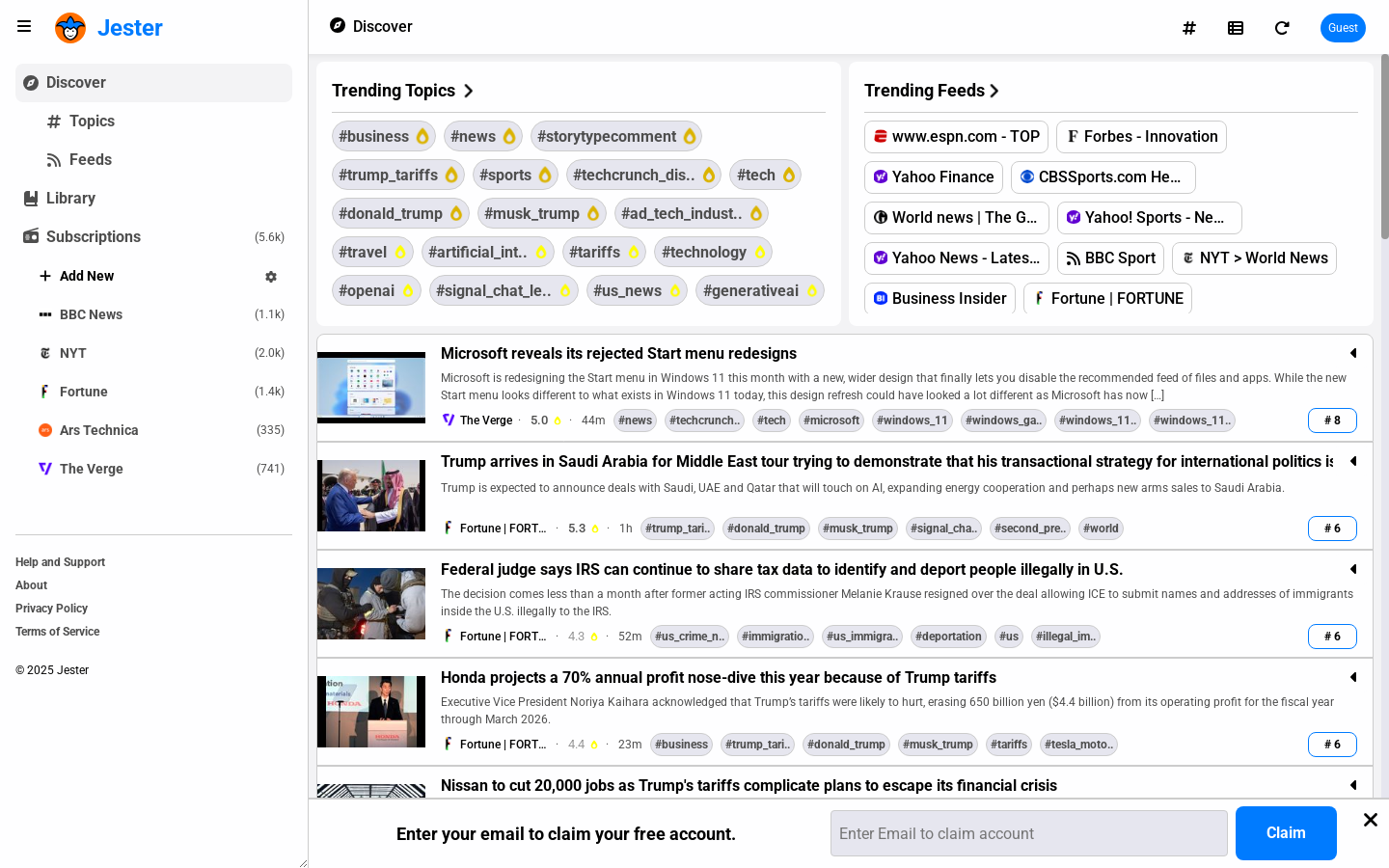Click the Claim button

click(x=1286, y=833)
